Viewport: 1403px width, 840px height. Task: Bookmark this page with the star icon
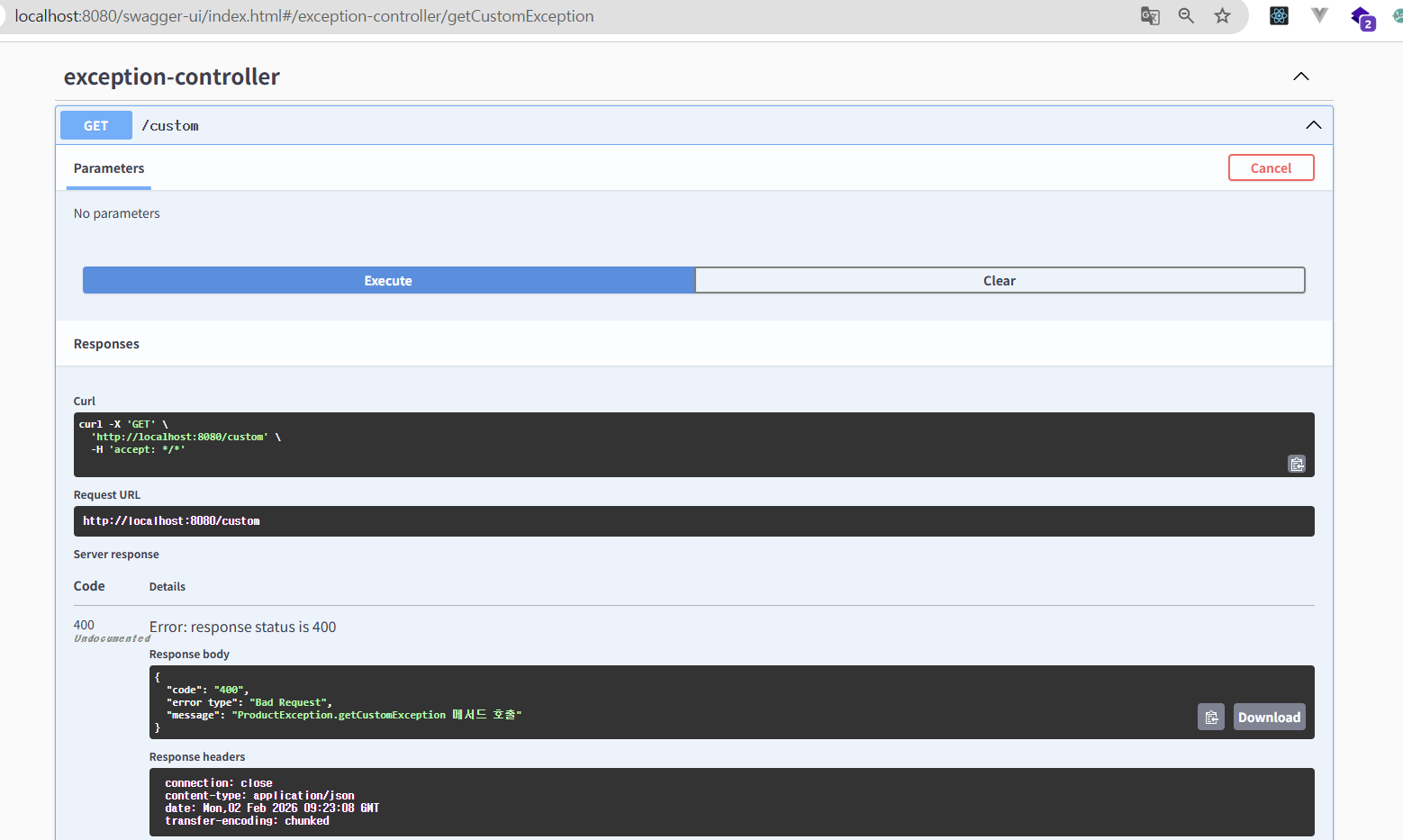[1222, 15]
